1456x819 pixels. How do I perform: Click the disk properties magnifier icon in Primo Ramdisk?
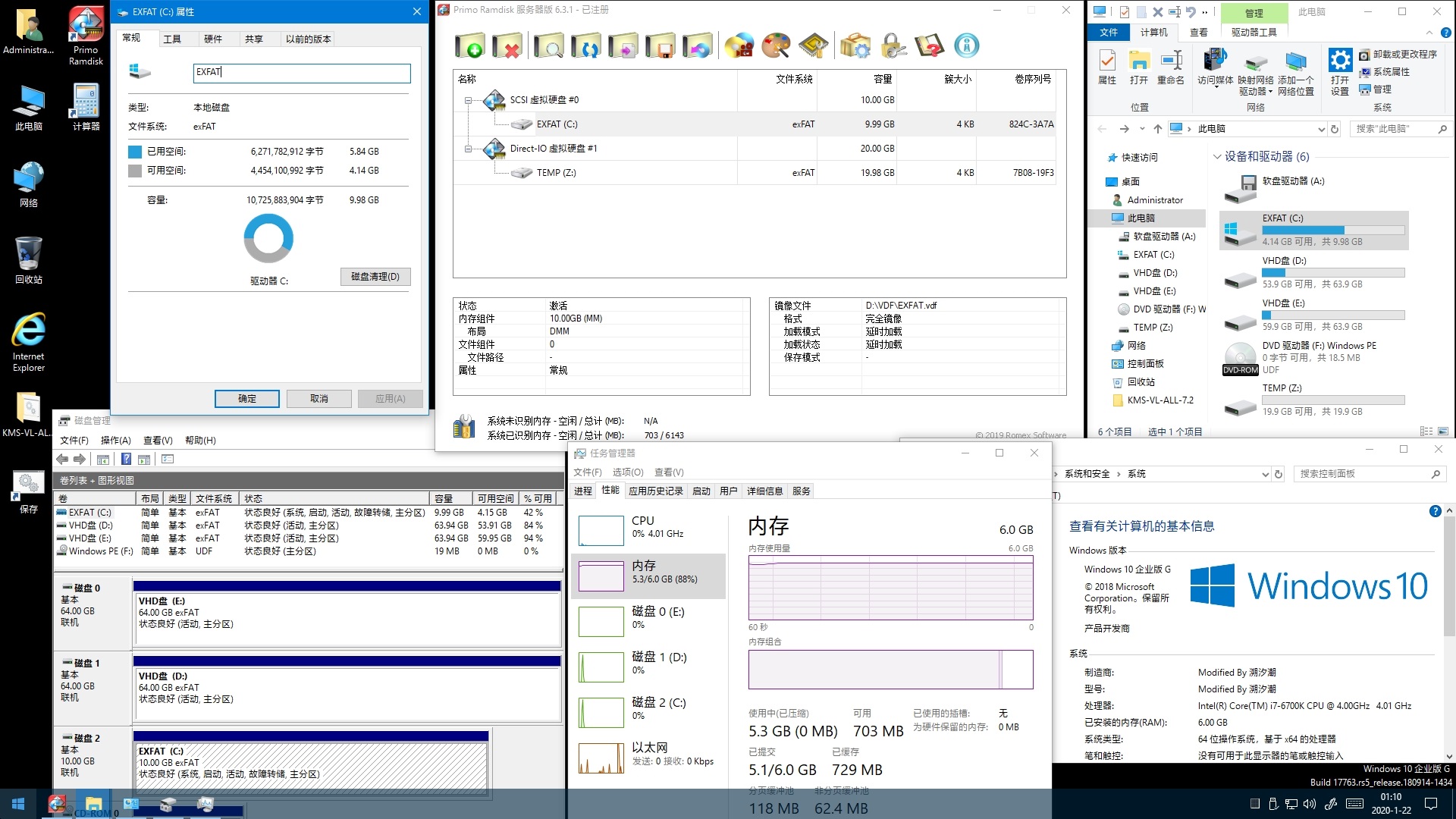click(x=548, y=45)
